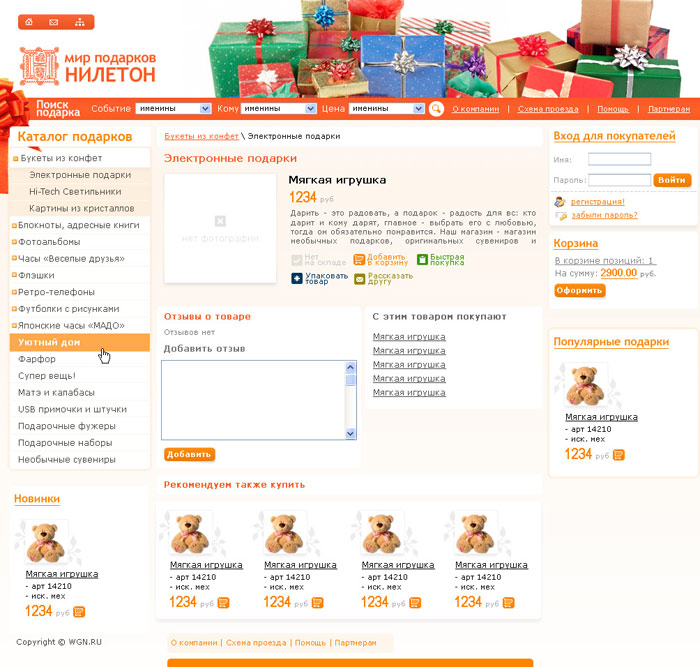Click the Оформить order button
The image size is (700, 667).
pyautogui.click(x=580, y=290)
